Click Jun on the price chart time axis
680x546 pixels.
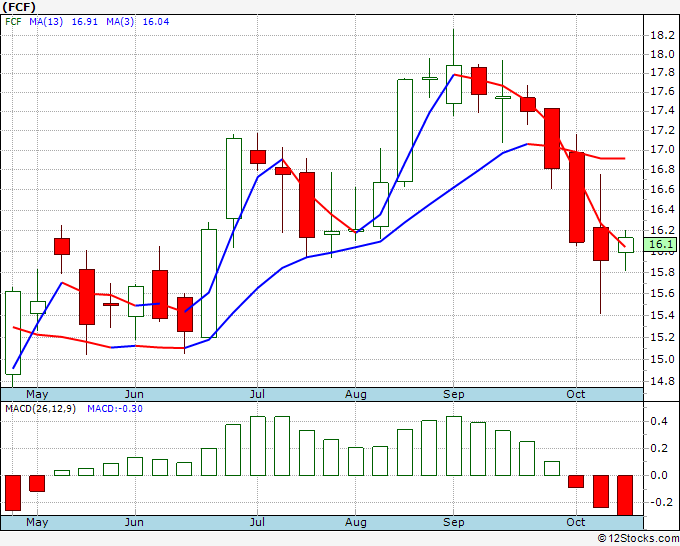click(134, 394)
